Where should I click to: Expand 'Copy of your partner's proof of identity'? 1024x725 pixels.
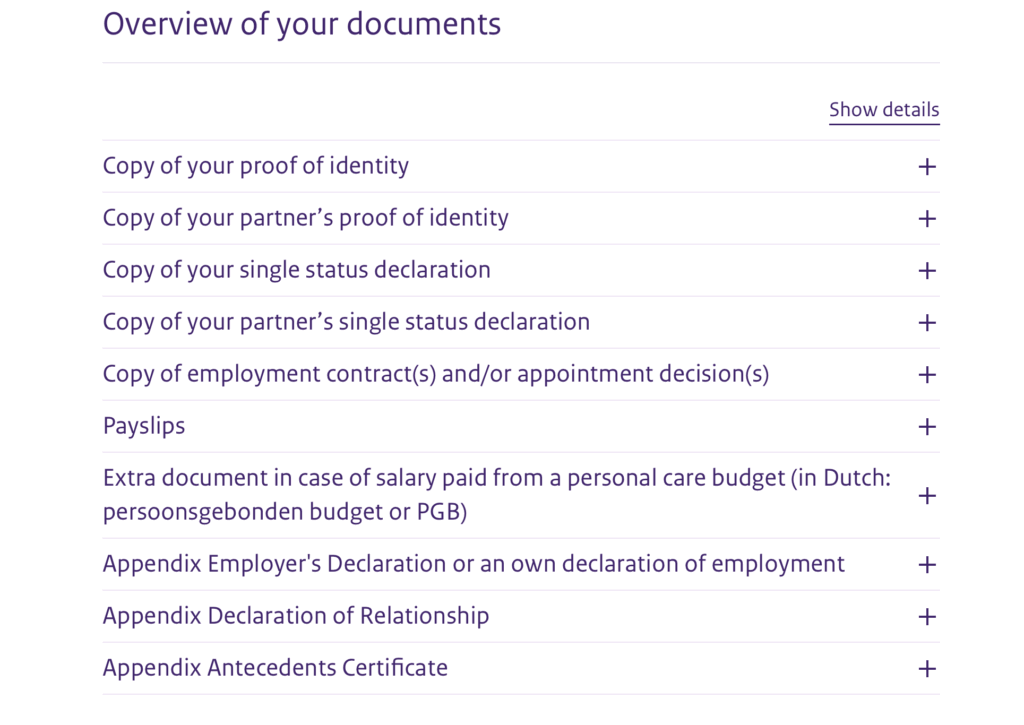pos(306,218)
